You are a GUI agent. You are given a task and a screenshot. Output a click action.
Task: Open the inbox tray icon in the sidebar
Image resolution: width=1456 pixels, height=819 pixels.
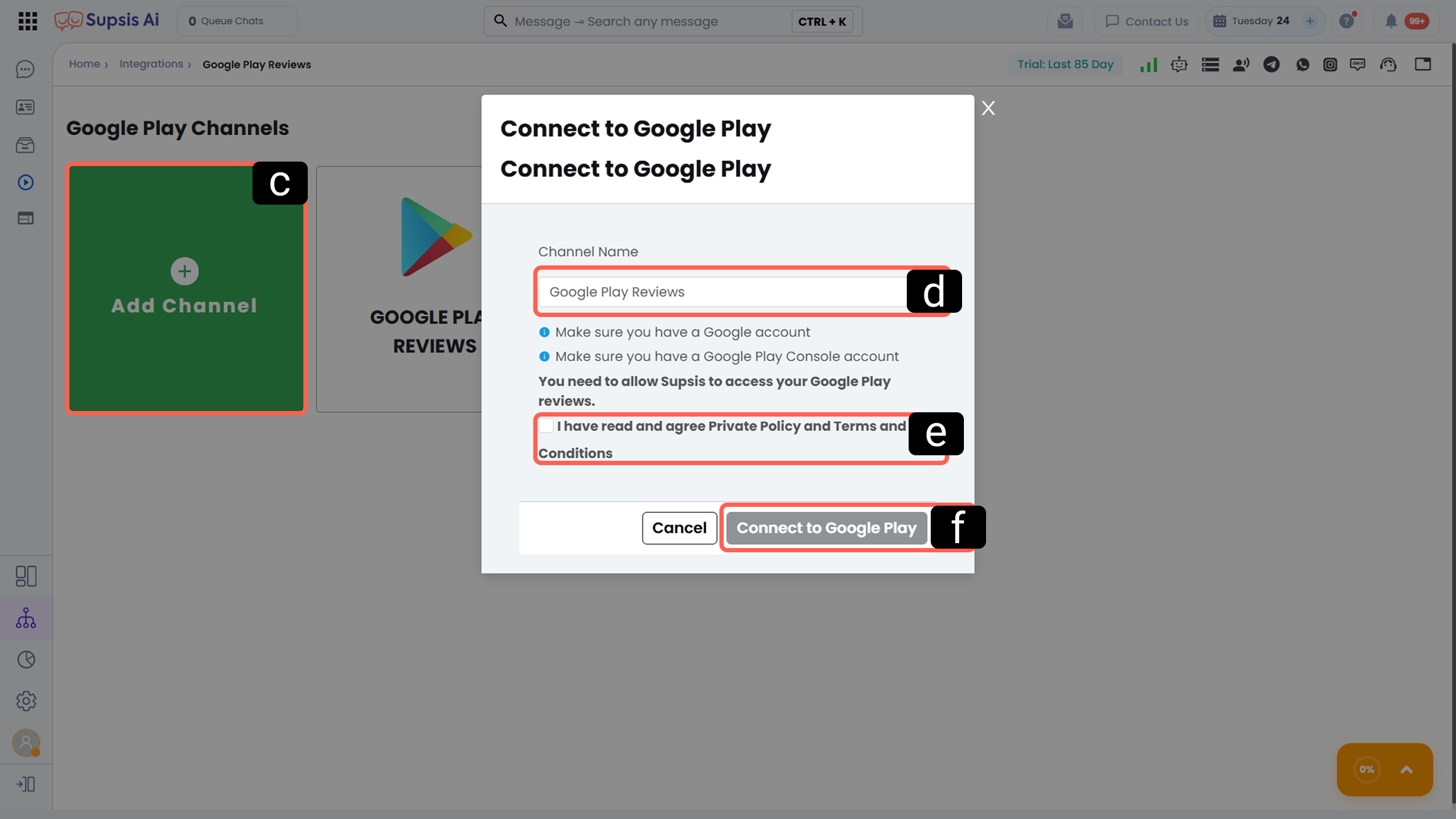click(x=25, y=145)
